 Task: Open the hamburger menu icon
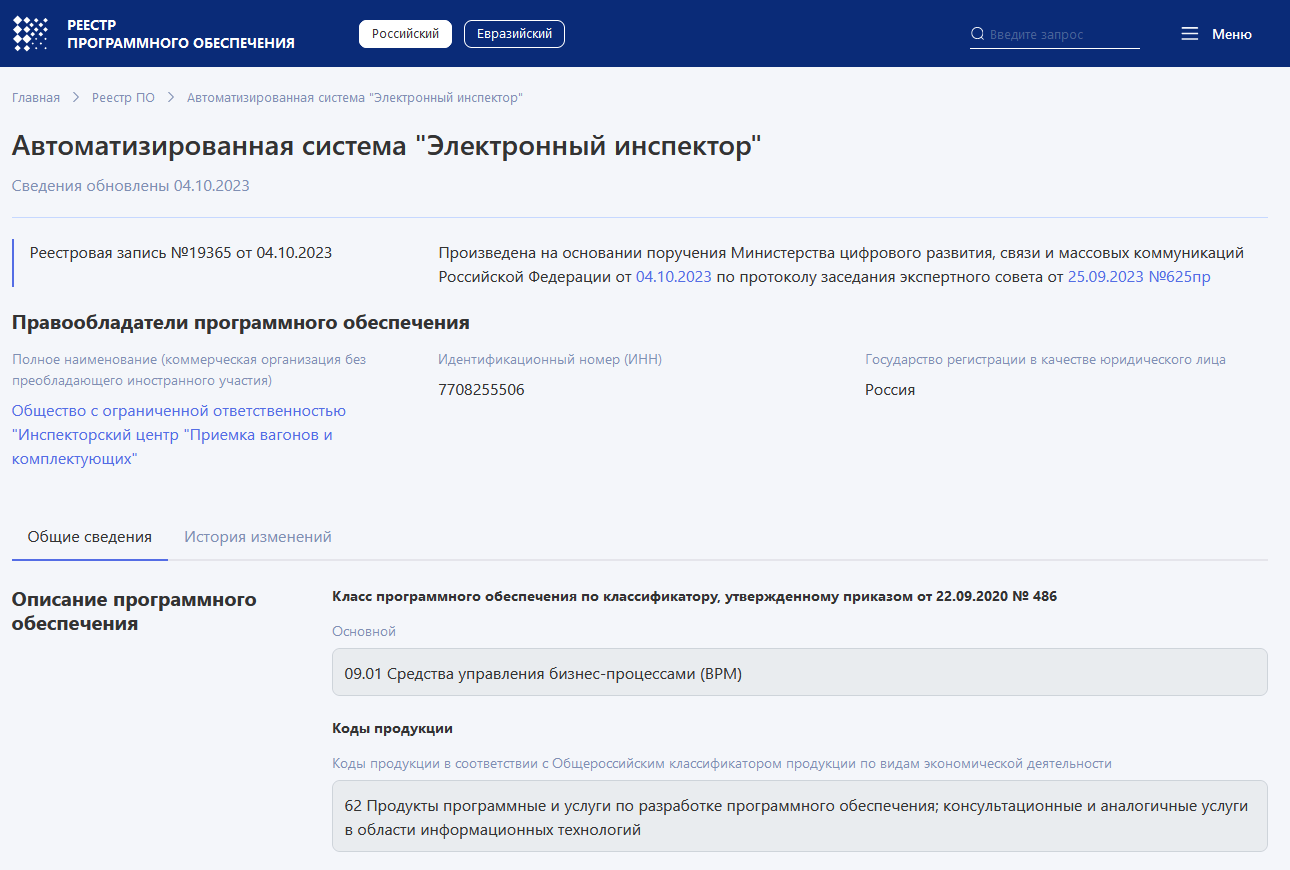1189,34
